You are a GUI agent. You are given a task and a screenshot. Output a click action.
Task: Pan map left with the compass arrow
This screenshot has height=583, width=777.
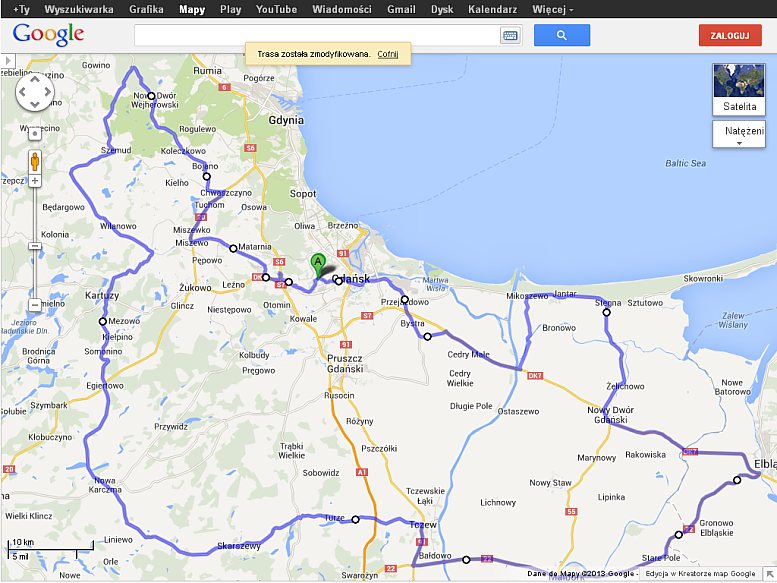[x=22, y=92]
